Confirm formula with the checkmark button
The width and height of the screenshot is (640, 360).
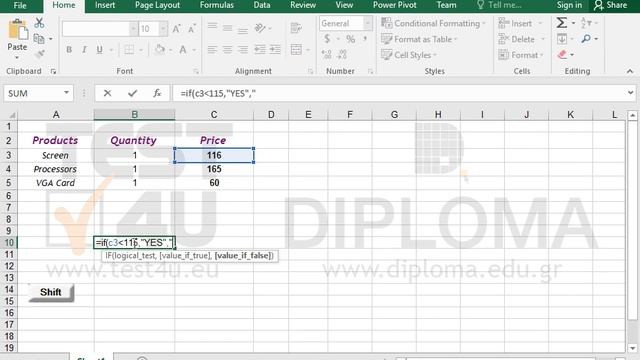(132, 93)
